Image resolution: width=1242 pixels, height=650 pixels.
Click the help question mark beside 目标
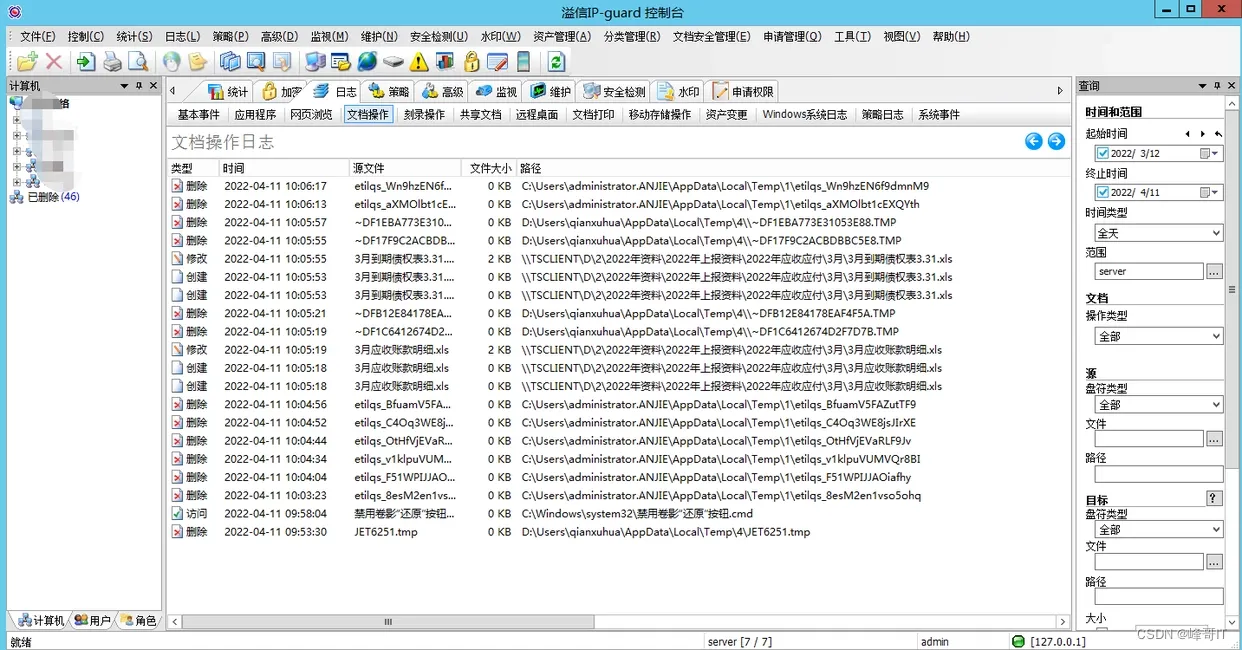point(1214,498)
